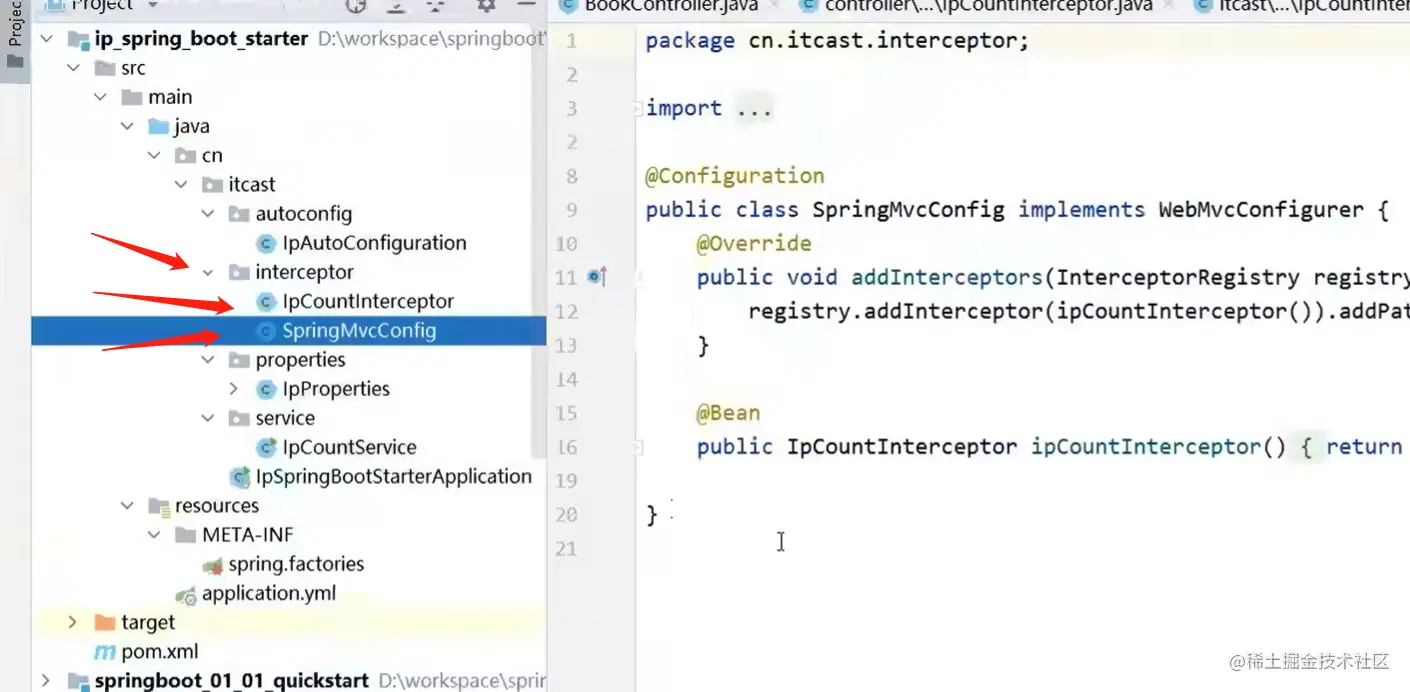Screen dimensions: 1410x692
Task: Click 'cn.itcast.interceptor' in the package statement
Action: point(883,41)
